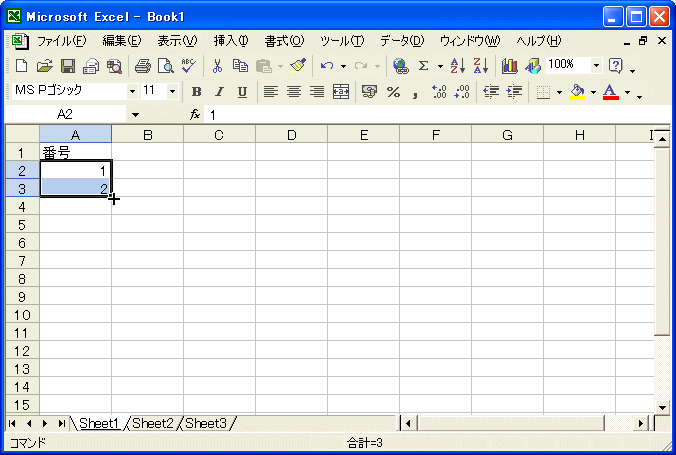Jump to first sheet tab arrow
Image resolution: width=676 pixels, height=455 pixels.
pos(12,424)
